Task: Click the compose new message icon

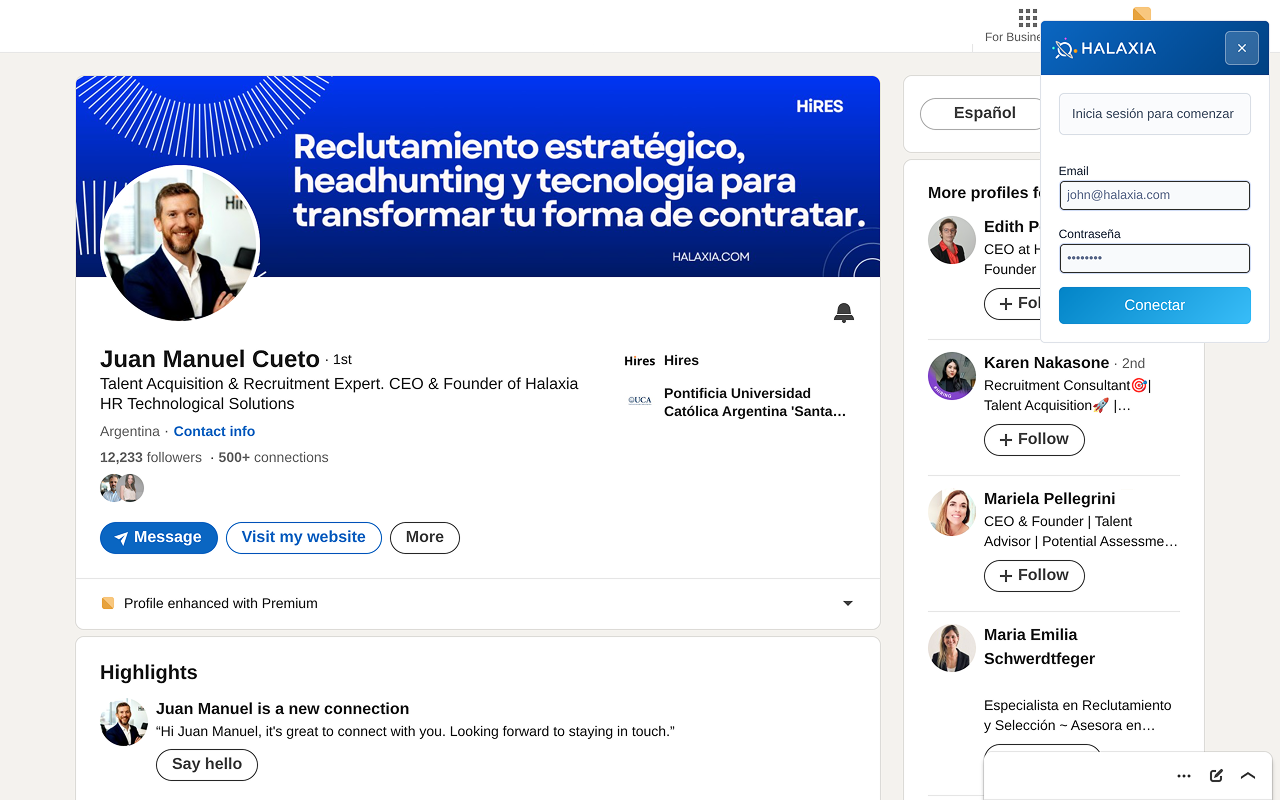Action: (x=1216, y=776)
